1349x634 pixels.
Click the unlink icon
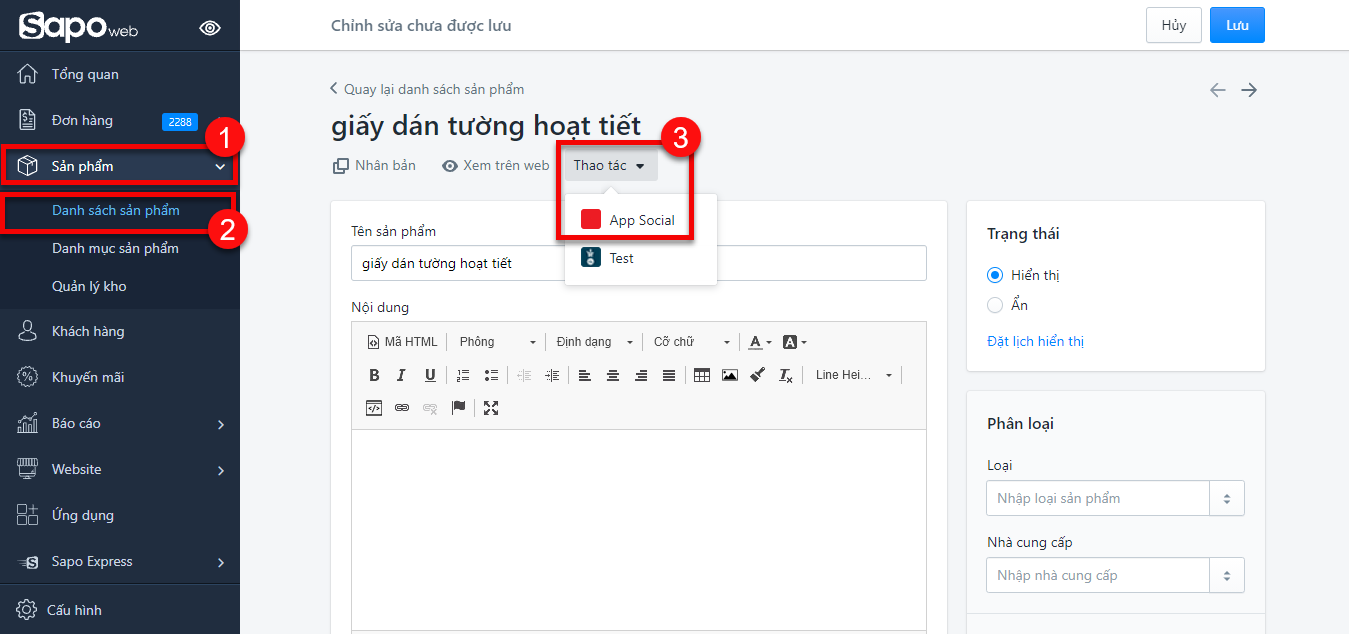click(x=430, y=408)
